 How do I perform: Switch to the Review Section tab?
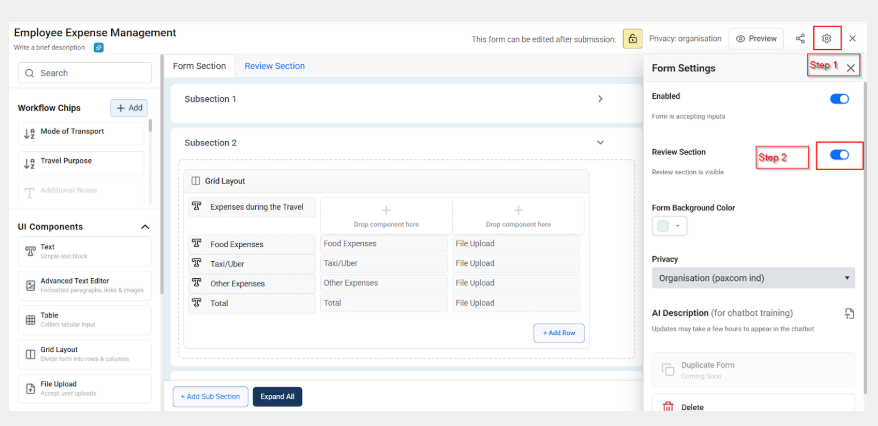click(274, 66)
